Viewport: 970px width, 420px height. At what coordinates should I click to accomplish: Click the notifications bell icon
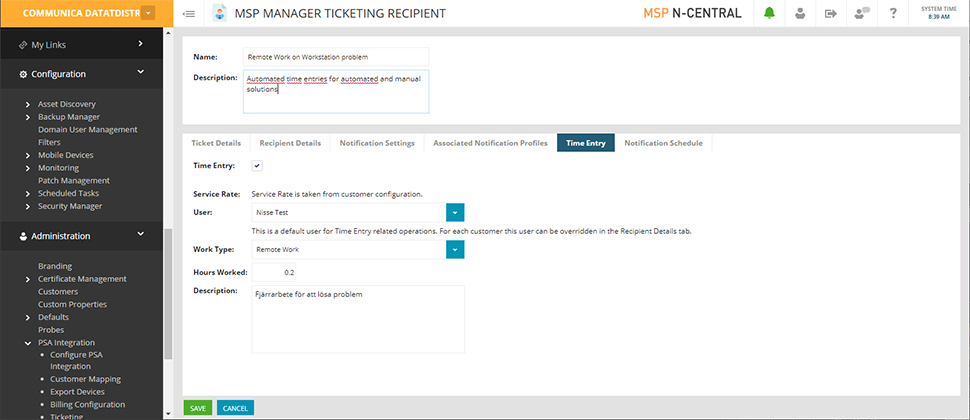tap(769, 13)
